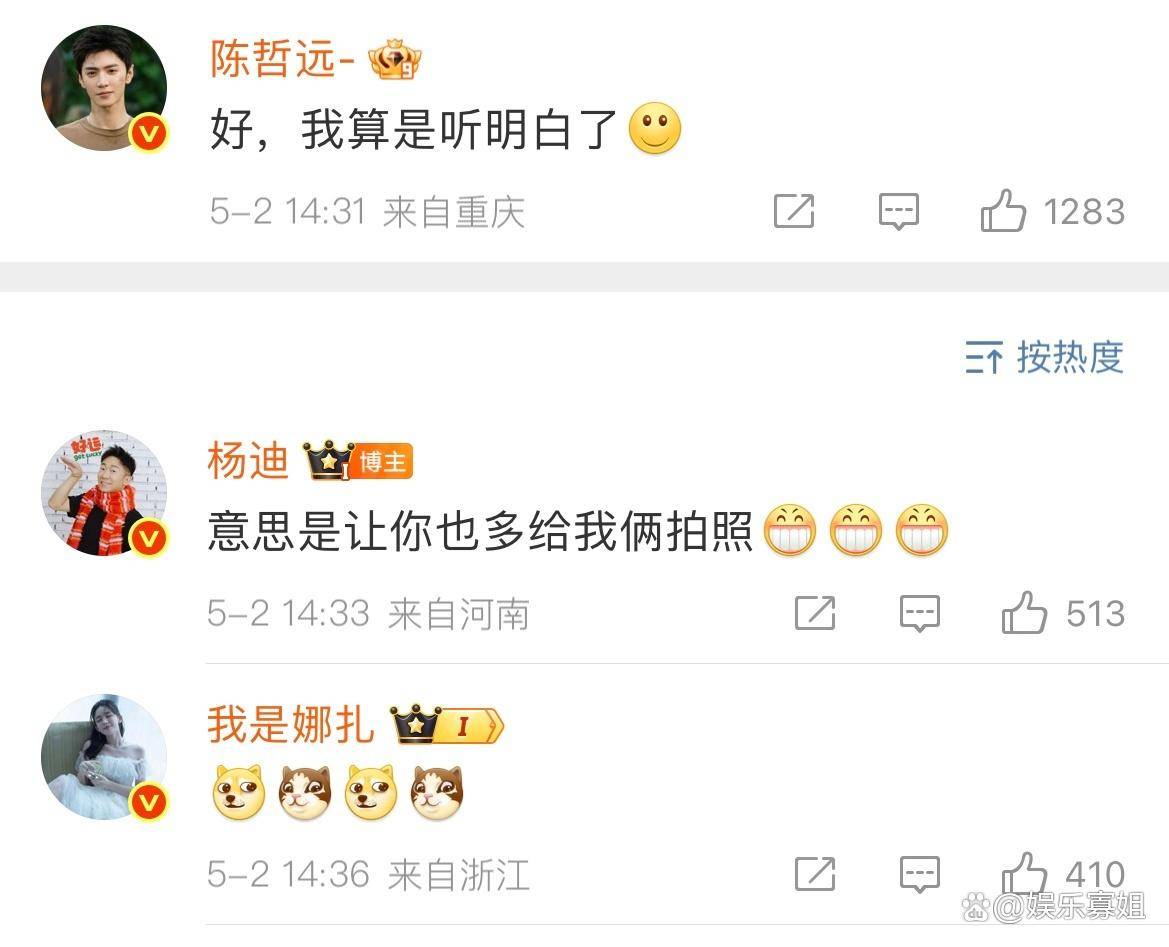Open the 按热度 sort dropdown

pyautogui.click(x=1044, y=357)
